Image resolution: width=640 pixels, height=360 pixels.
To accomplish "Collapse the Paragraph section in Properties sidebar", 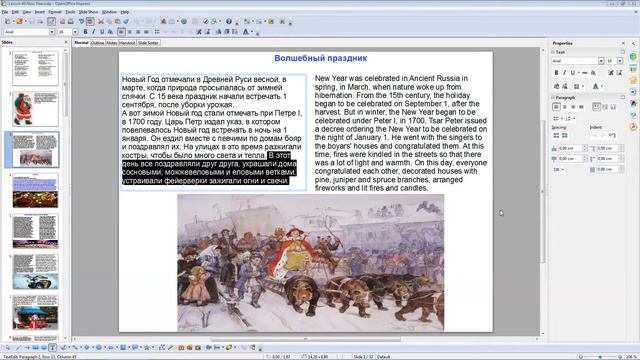I will pos(553,98).
